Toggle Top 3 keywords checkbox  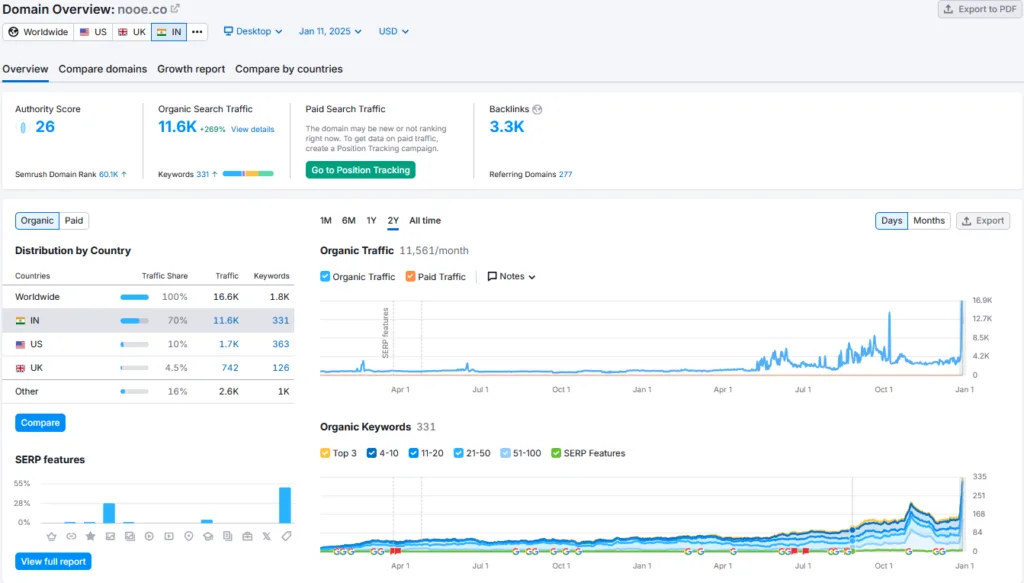325,453
